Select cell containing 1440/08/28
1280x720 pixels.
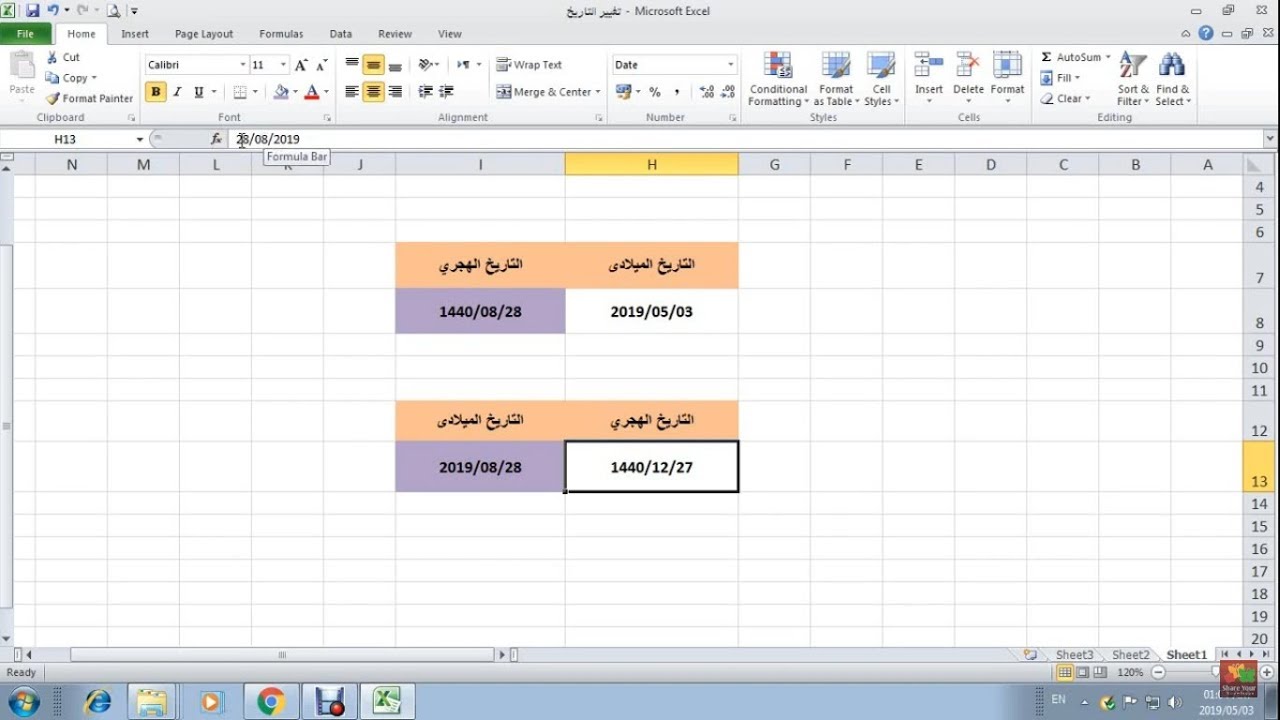coord(480,312)
